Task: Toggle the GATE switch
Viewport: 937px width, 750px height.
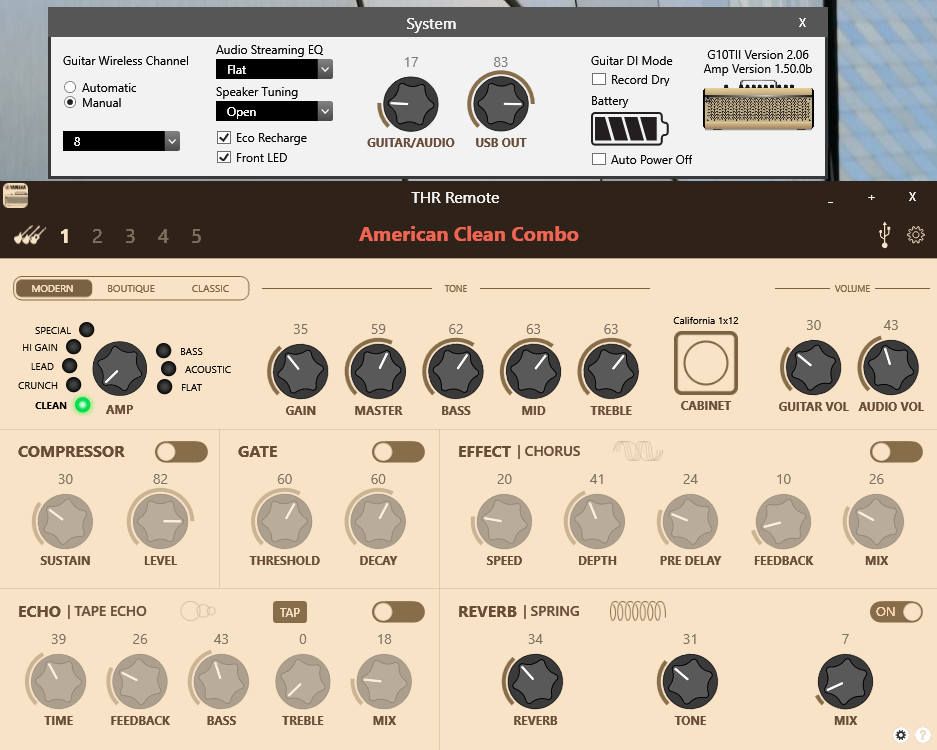Action: click(x=398, y=452)
